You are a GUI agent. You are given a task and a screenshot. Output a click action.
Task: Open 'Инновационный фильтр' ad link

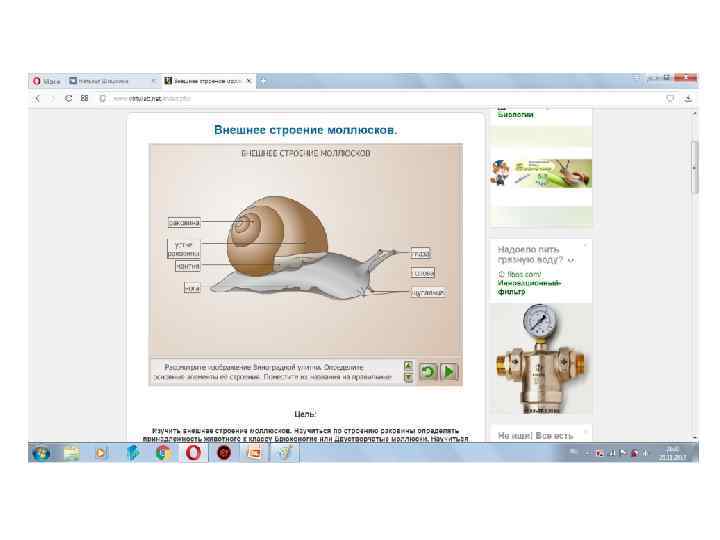(x=529, y=287)
